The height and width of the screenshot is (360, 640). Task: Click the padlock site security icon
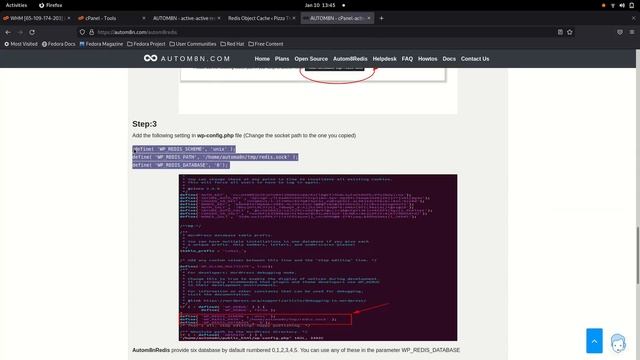[91, 32]
